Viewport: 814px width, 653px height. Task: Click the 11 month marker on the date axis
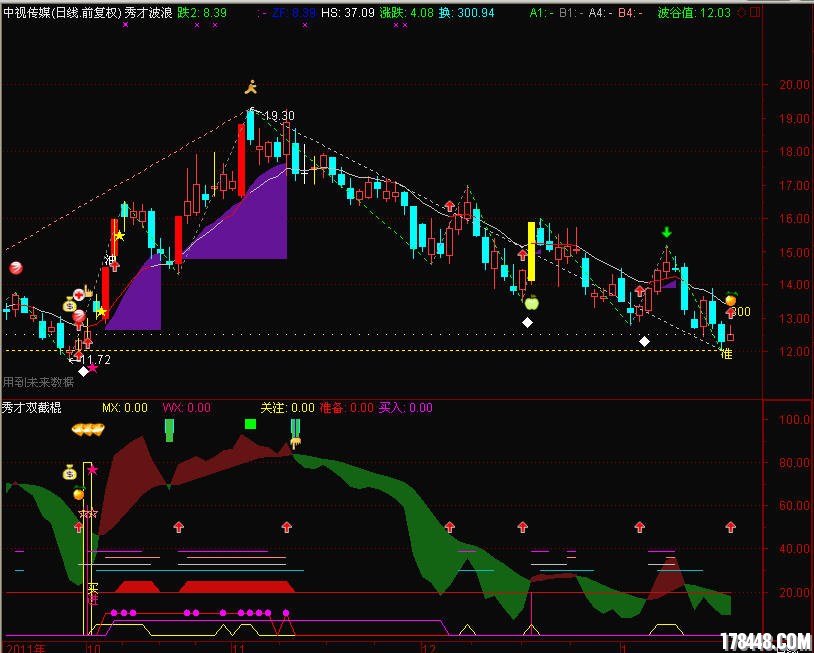point(238,648)
